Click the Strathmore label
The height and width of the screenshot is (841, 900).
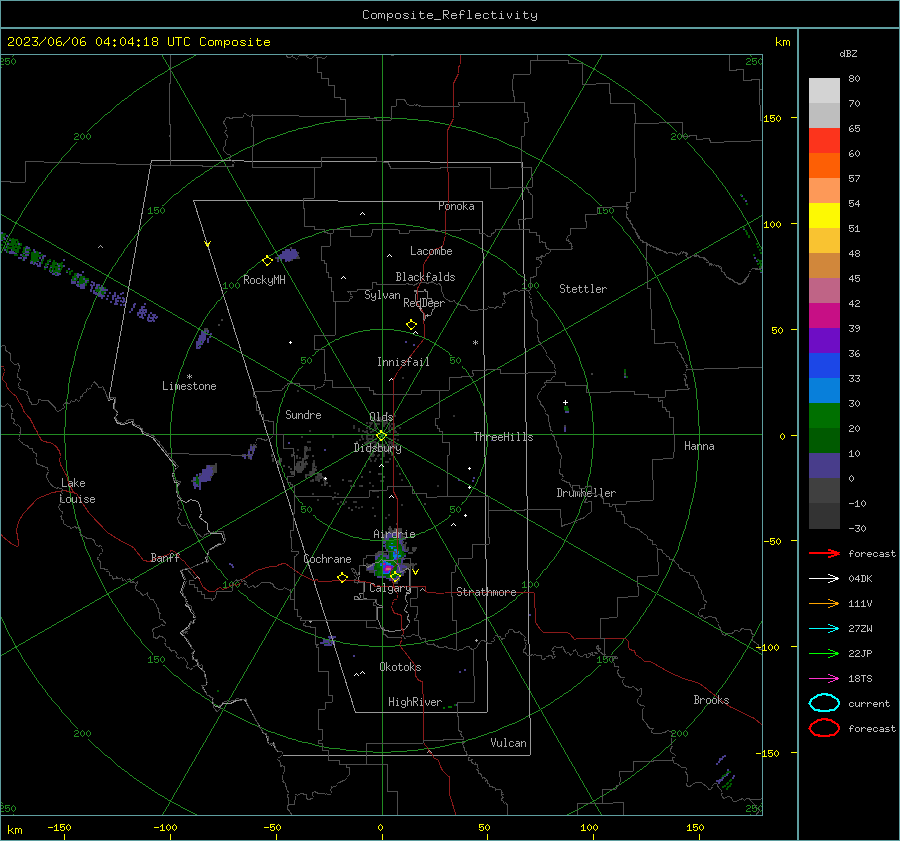pyautogui.click(x=486, y=592)
